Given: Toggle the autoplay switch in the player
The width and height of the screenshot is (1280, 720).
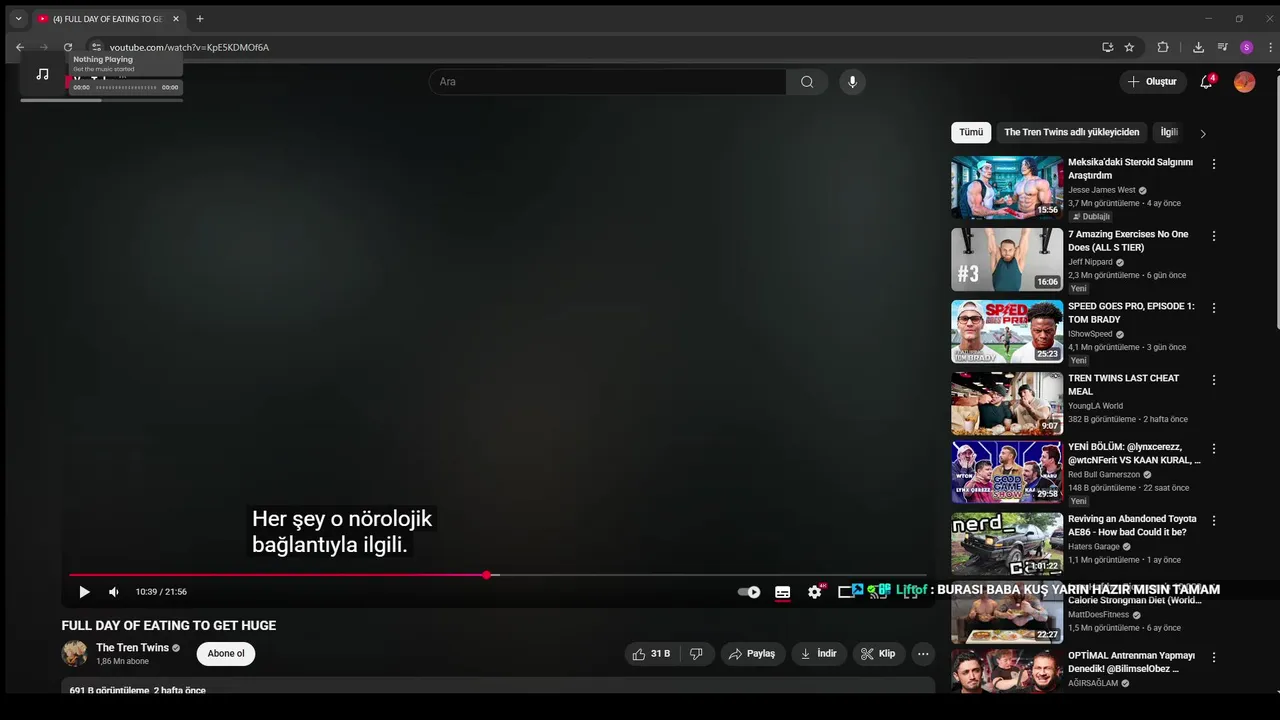Looking at the screenshot, I should point(749,592).
